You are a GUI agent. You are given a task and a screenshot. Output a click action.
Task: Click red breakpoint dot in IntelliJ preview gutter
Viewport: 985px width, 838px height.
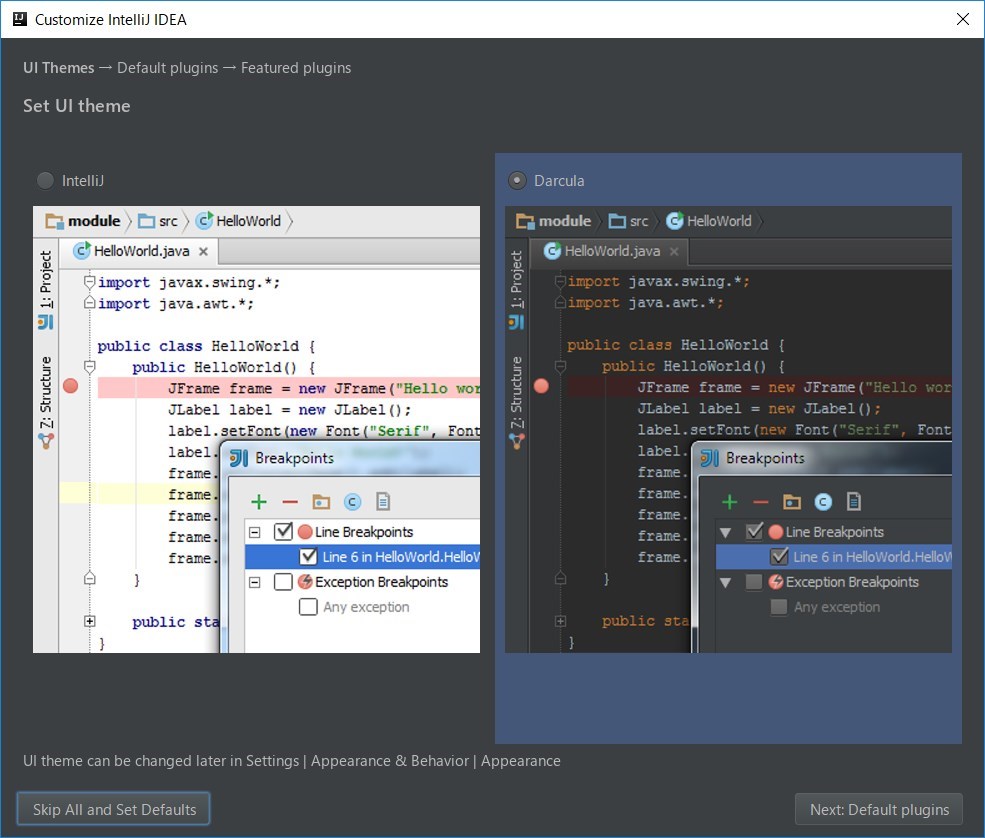coord(70,386)
